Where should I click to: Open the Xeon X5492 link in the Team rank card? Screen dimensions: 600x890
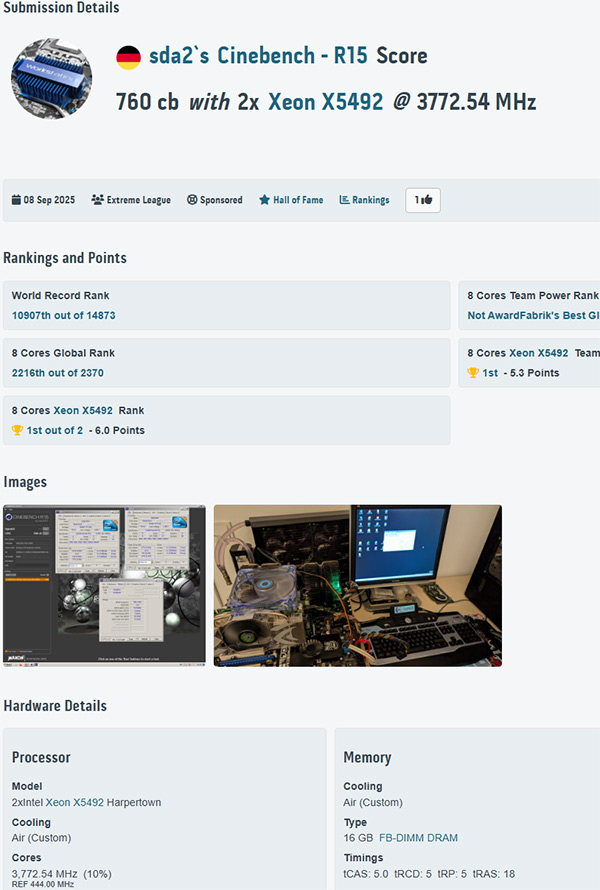[x=539, y=353]
